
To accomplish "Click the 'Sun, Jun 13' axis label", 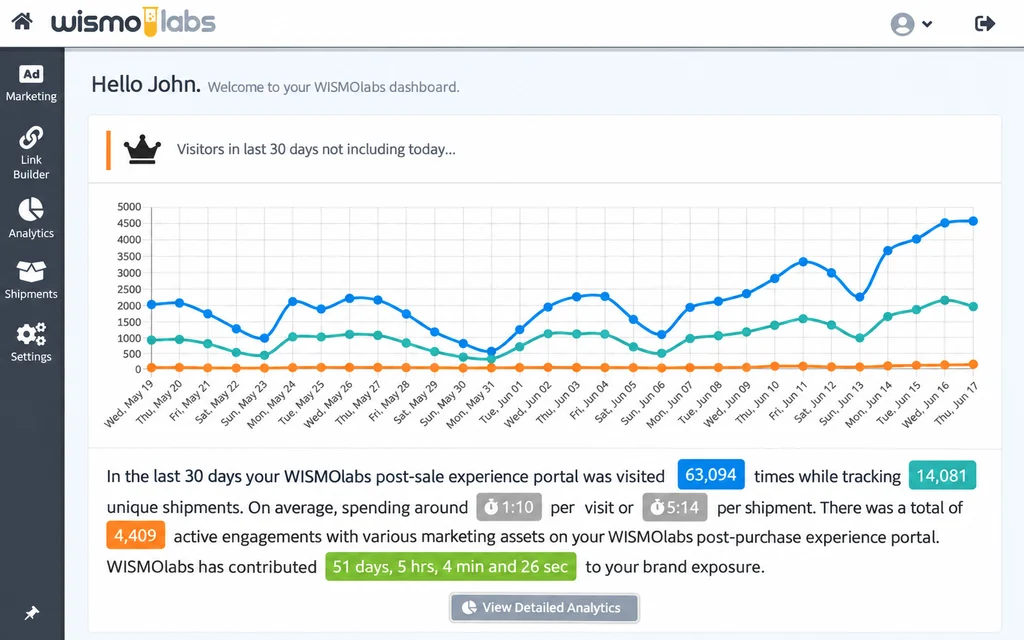I will pyautogui.click(x=841, y=404).
